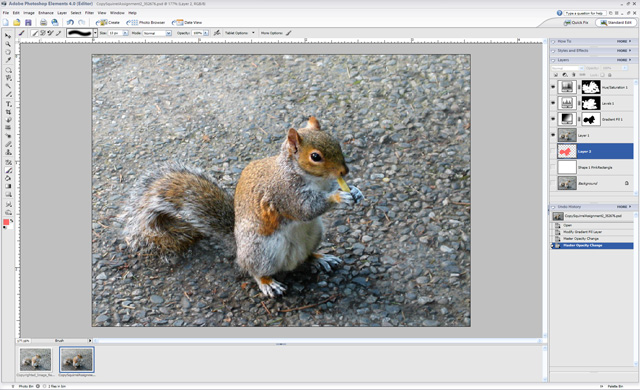The image size is (640, 390).
Task: Hide Layer 1 via eye icon
Action: [553, 135]
